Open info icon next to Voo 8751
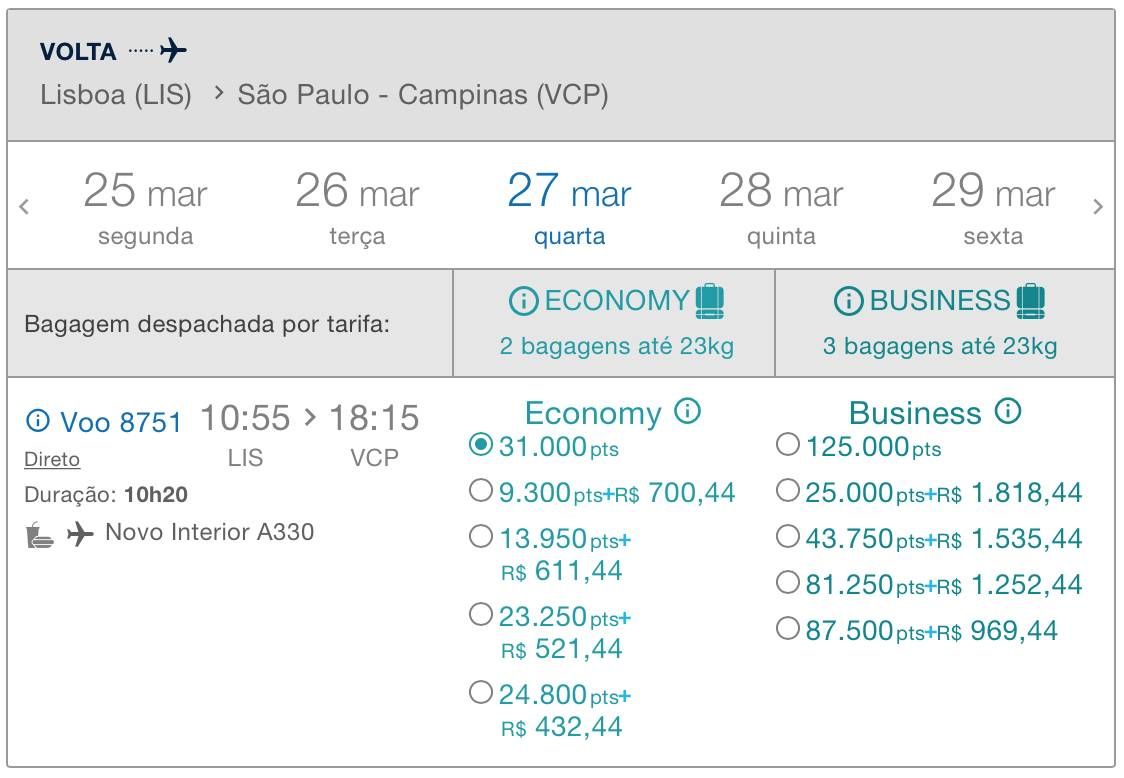The image size is (1124, 778). [38, 420]
